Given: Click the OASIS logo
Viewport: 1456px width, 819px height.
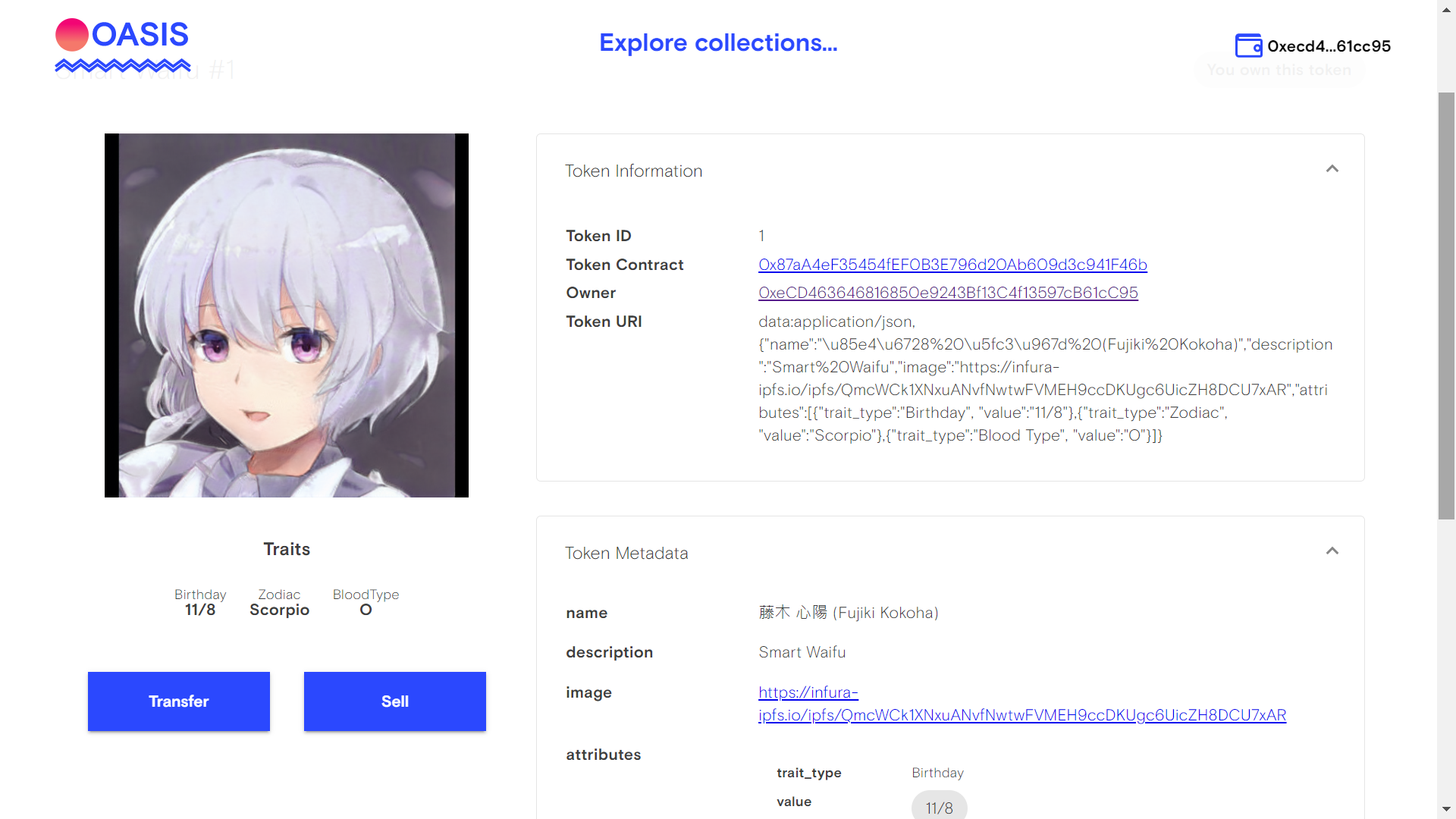Looking at the screenshot, I should (122, 45).
